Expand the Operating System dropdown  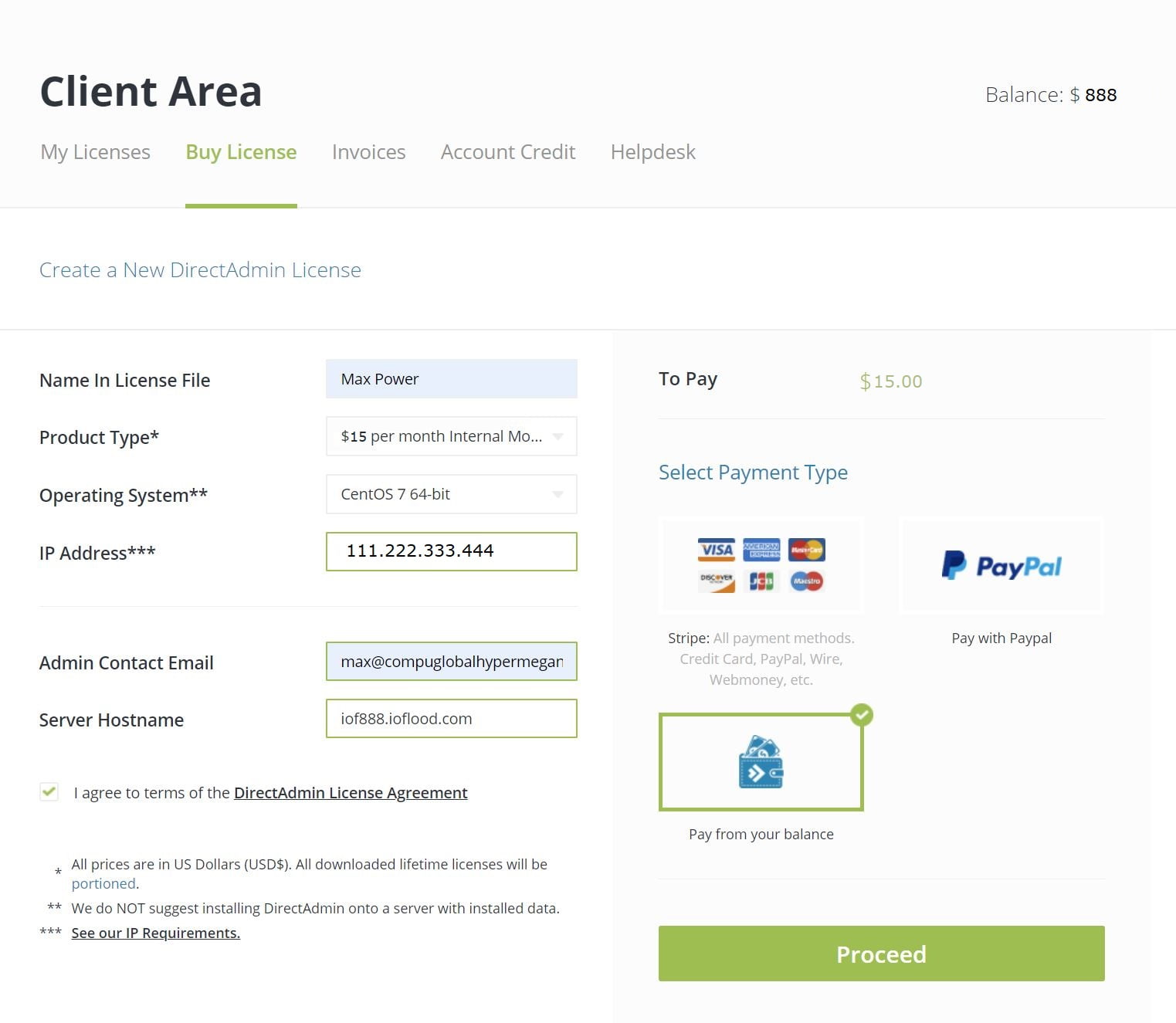(451, 494)
